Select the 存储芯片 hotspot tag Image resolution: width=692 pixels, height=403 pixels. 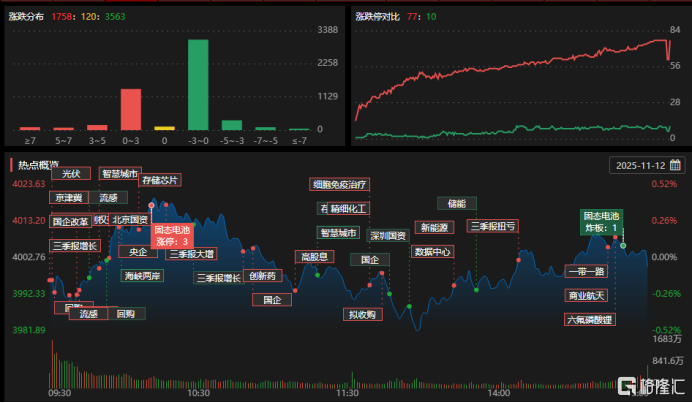click(160, 180)
